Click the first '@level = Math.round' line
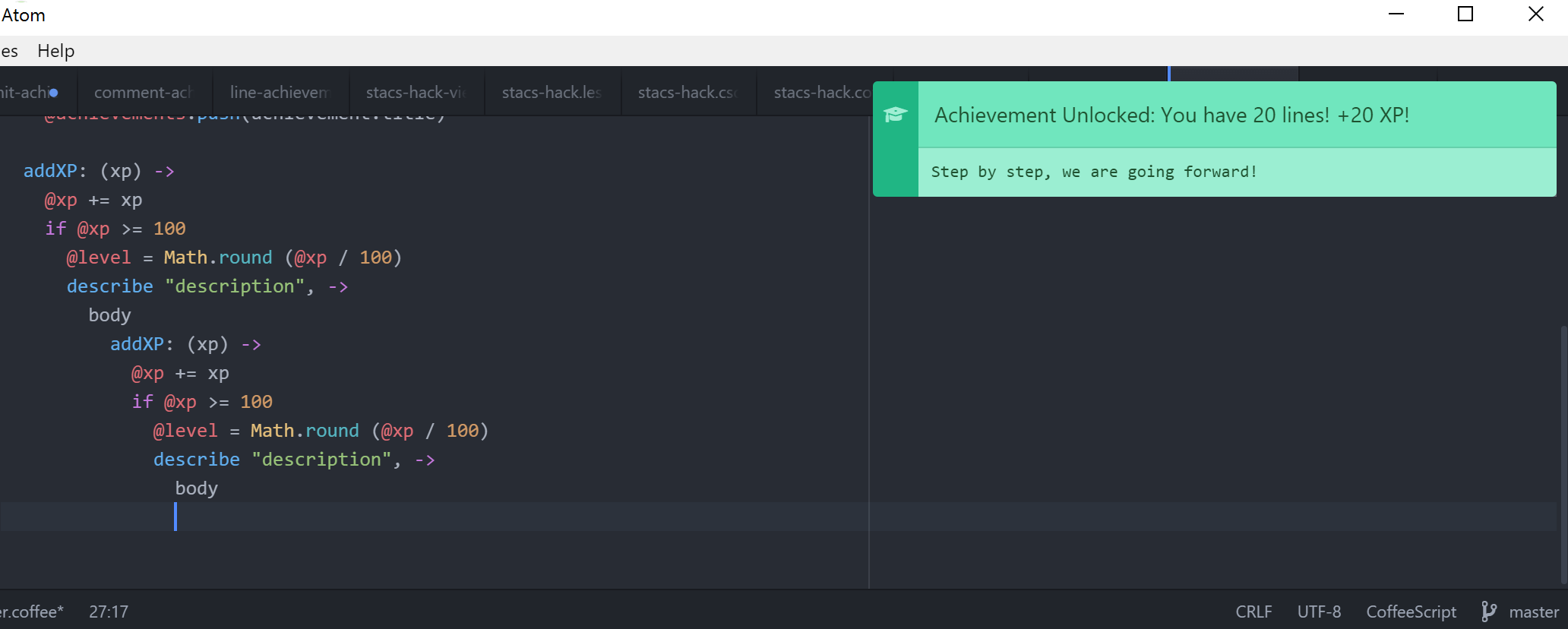The height and width of the screenshot is (629, 1568). [234, 258]
